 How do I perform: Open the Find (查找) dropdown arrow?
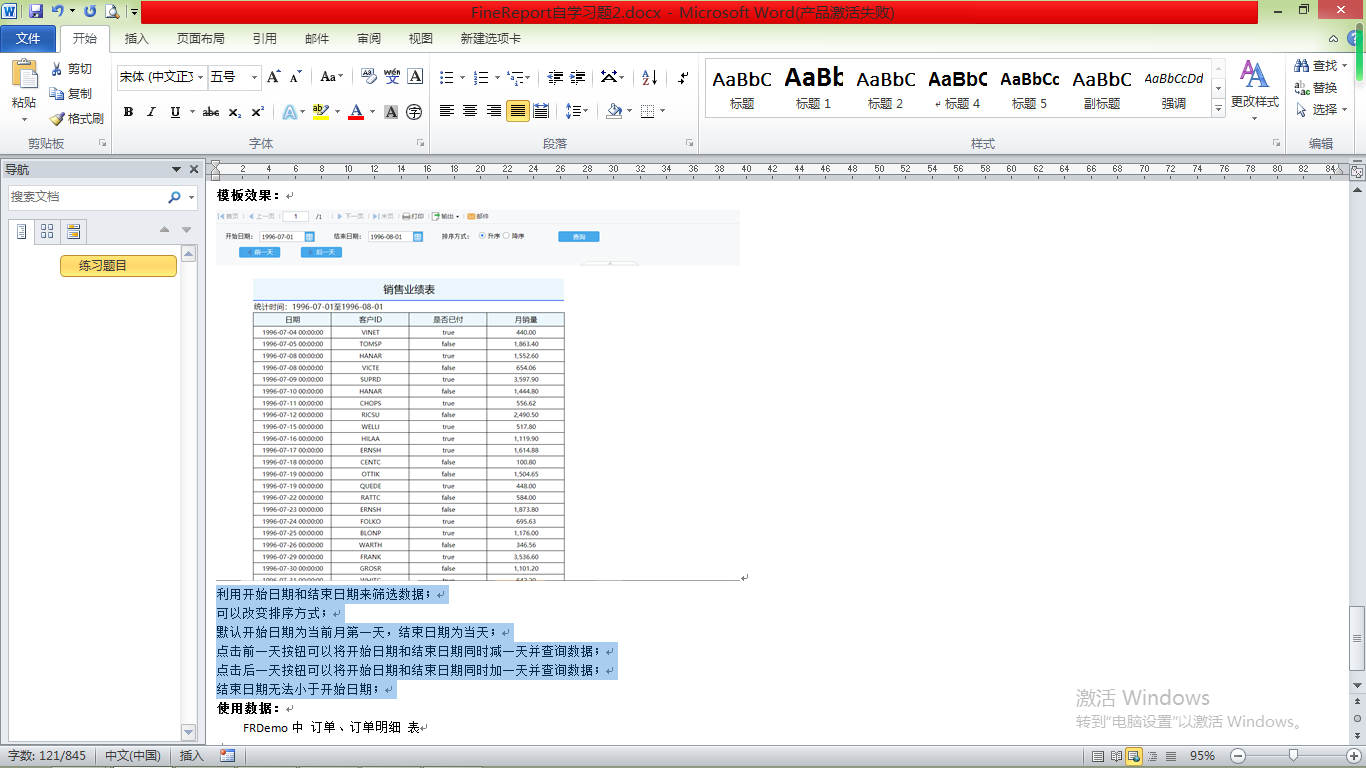click(1344, 66)
